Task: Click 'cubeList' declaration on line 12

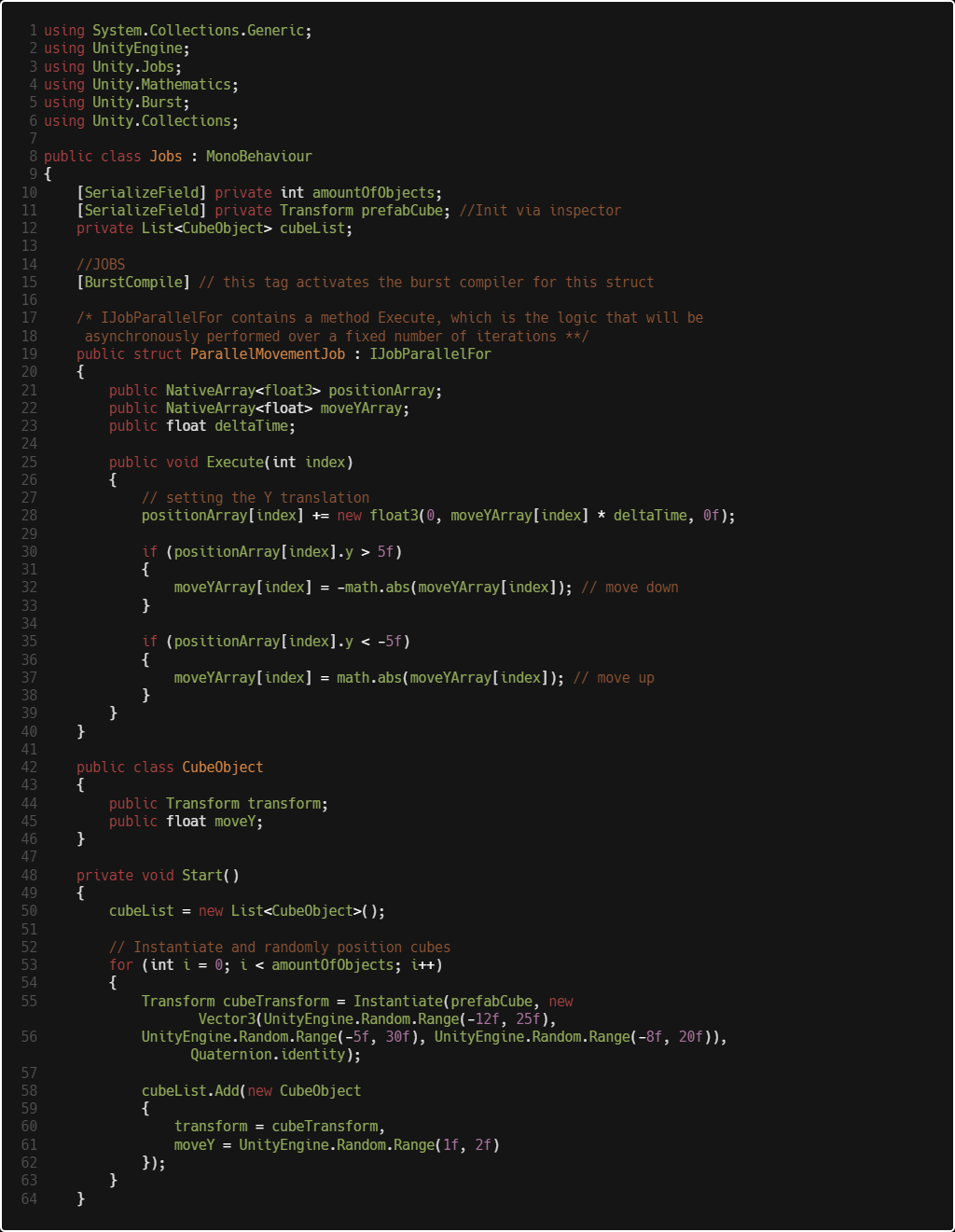Action: pos(312,228)
